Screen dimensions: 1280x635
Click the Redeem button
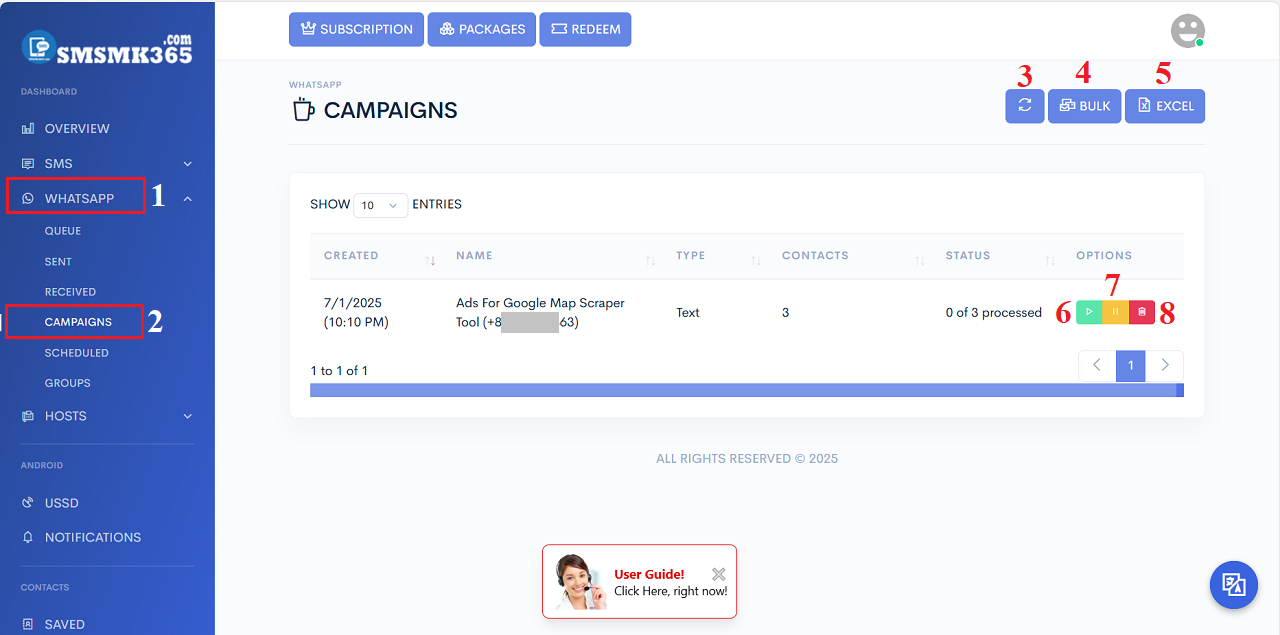(585, 29)
